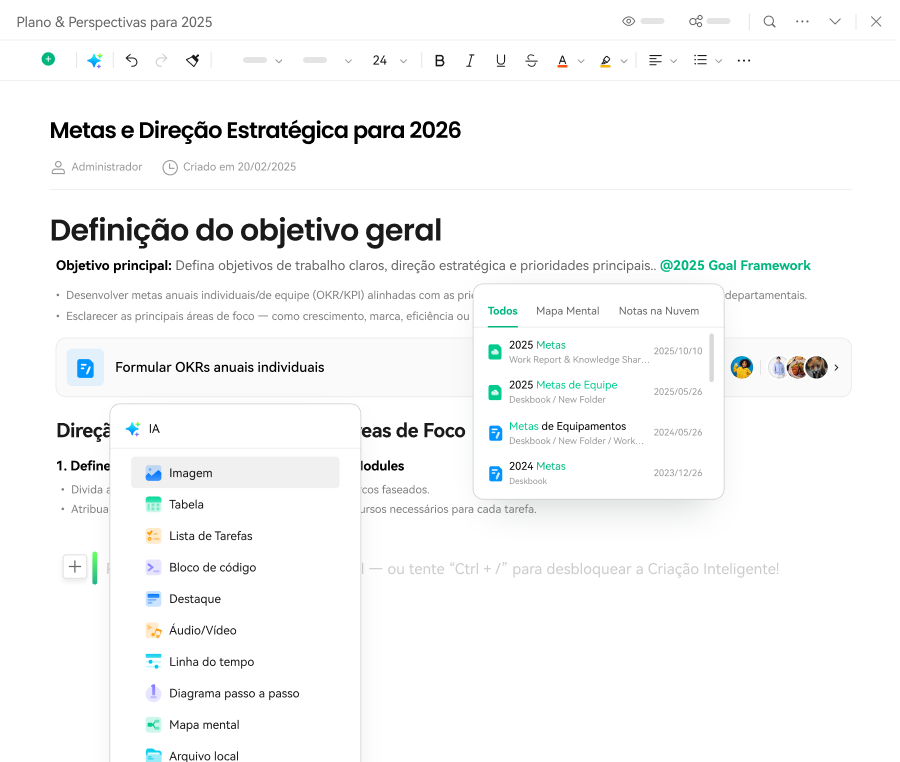This screenshot has height=762, width=900.
Task: Expand the highlight color dropdown arrow
Action: pyautogui.click(x=624, y=61)
